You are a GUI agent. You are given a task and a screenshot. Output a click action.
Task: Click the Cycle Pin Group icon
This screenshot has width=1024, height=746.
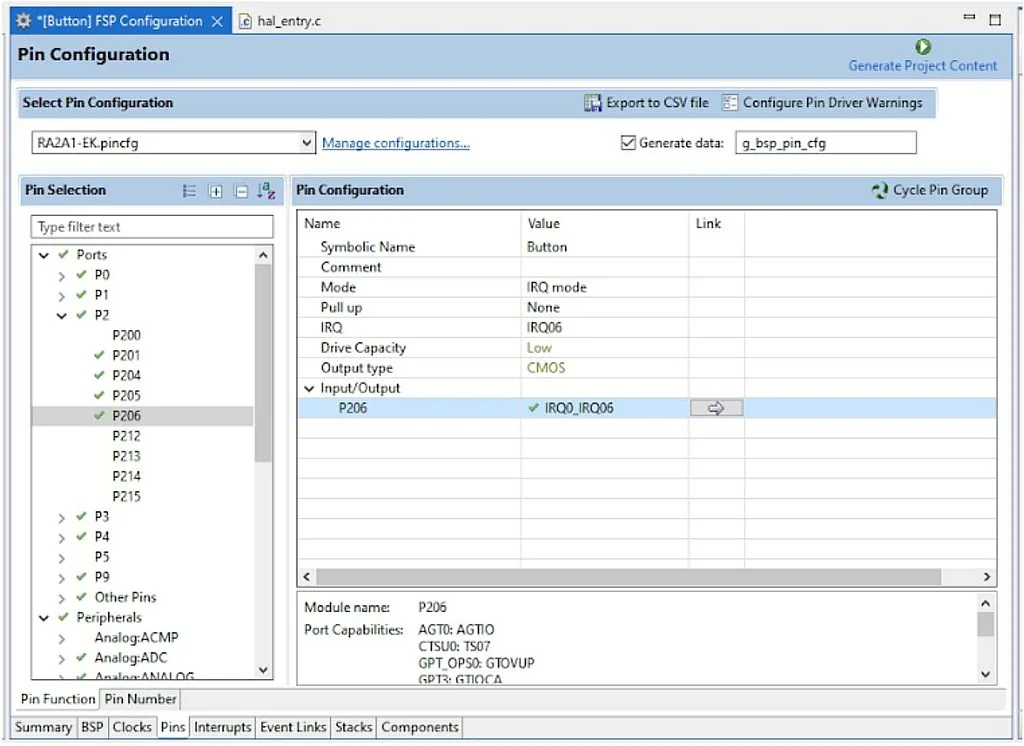(x=879, y=190)
